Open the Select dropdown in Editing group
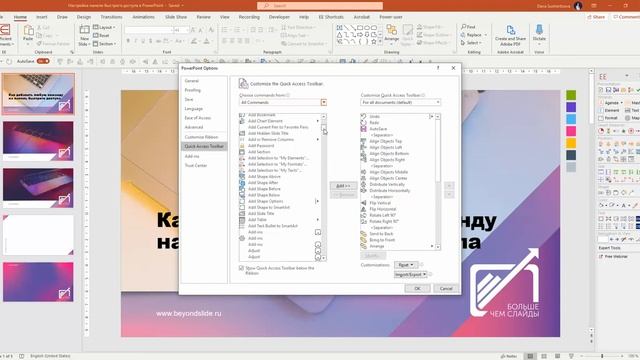640x360 pixels. pos(471,43)
